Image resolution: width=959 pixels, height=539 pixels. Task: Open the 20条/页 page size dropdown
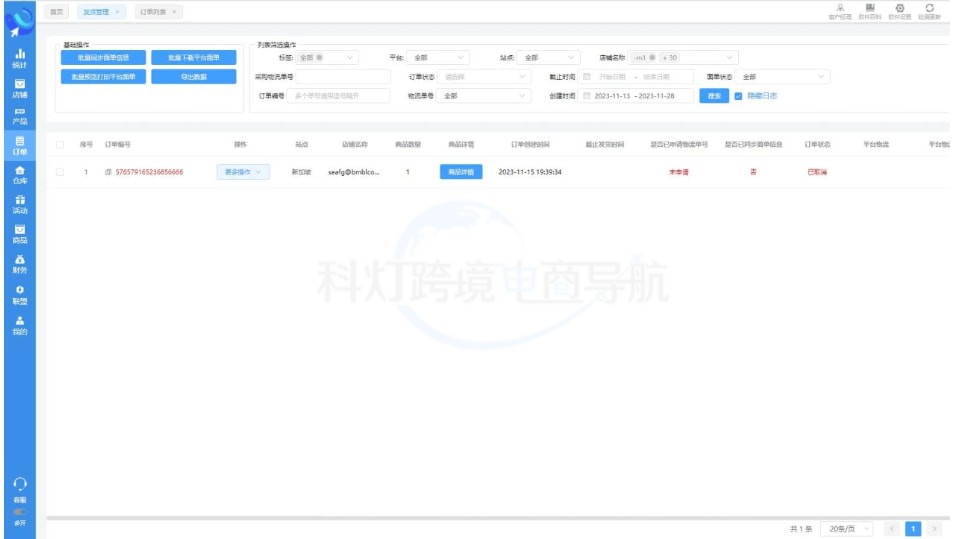click(x=847, y=529)
